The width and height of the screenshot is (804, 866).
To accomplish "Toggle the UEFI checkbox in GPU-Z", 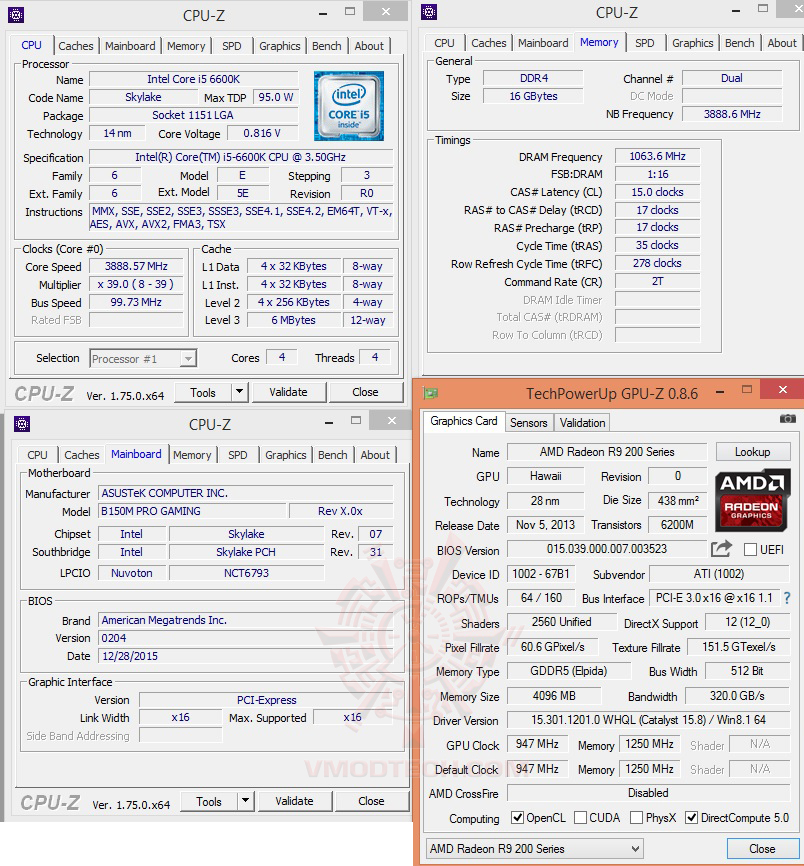I will 750,550.
